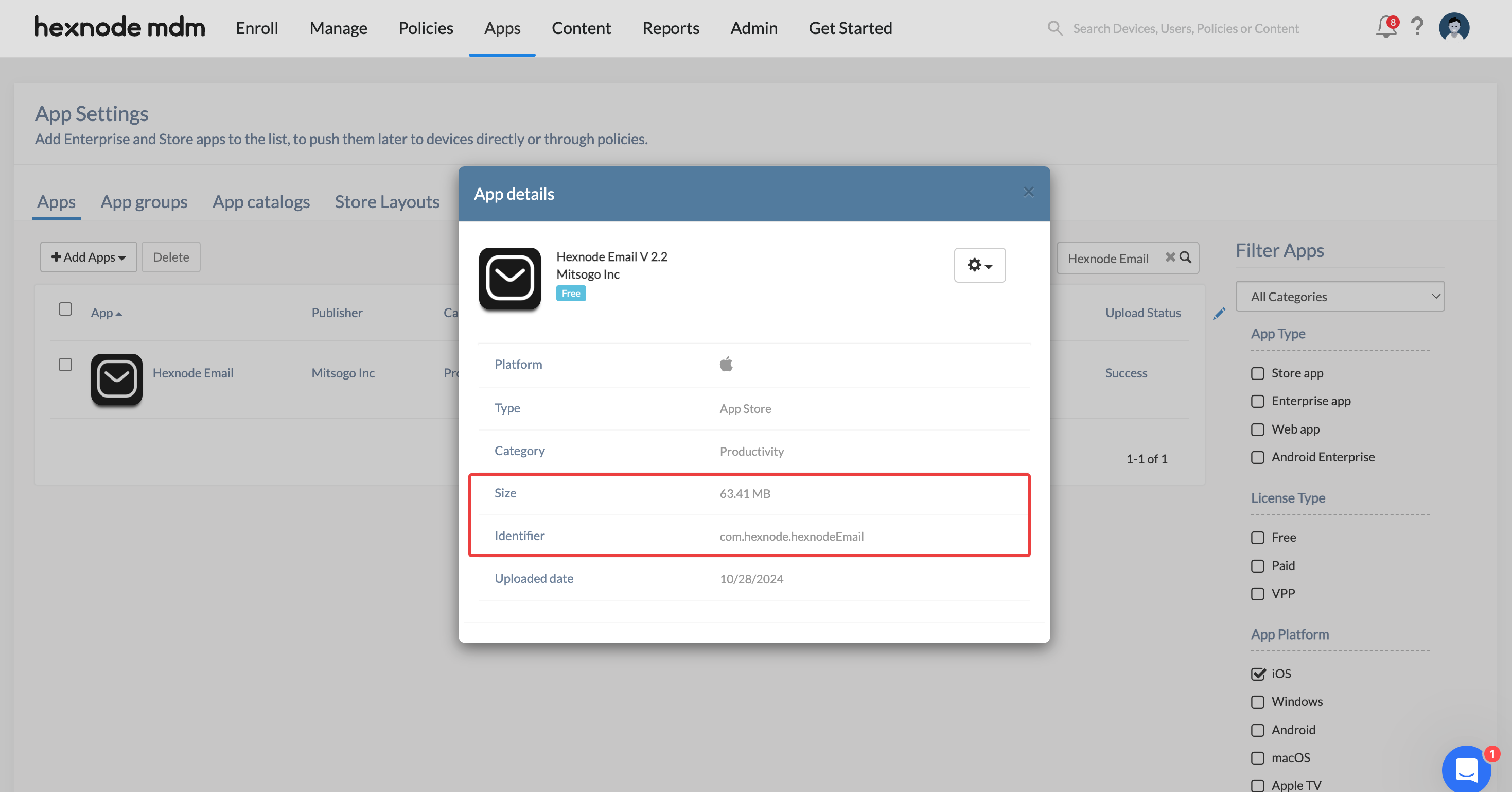The image size is (1512, 792).
Task: Open the gear settings dropdown in App details
Action: click(980, 266)
